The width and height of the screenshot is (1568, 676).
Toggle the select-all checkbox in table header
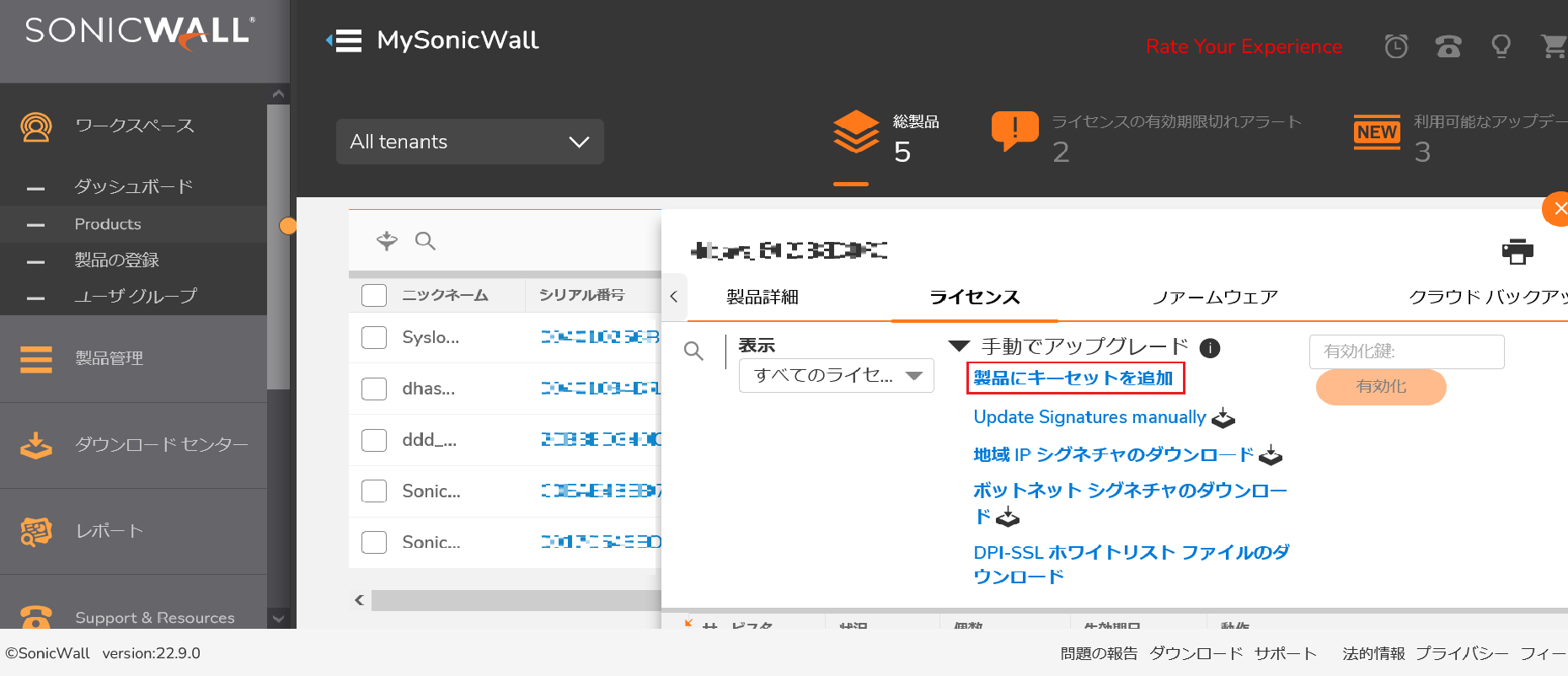374,295
